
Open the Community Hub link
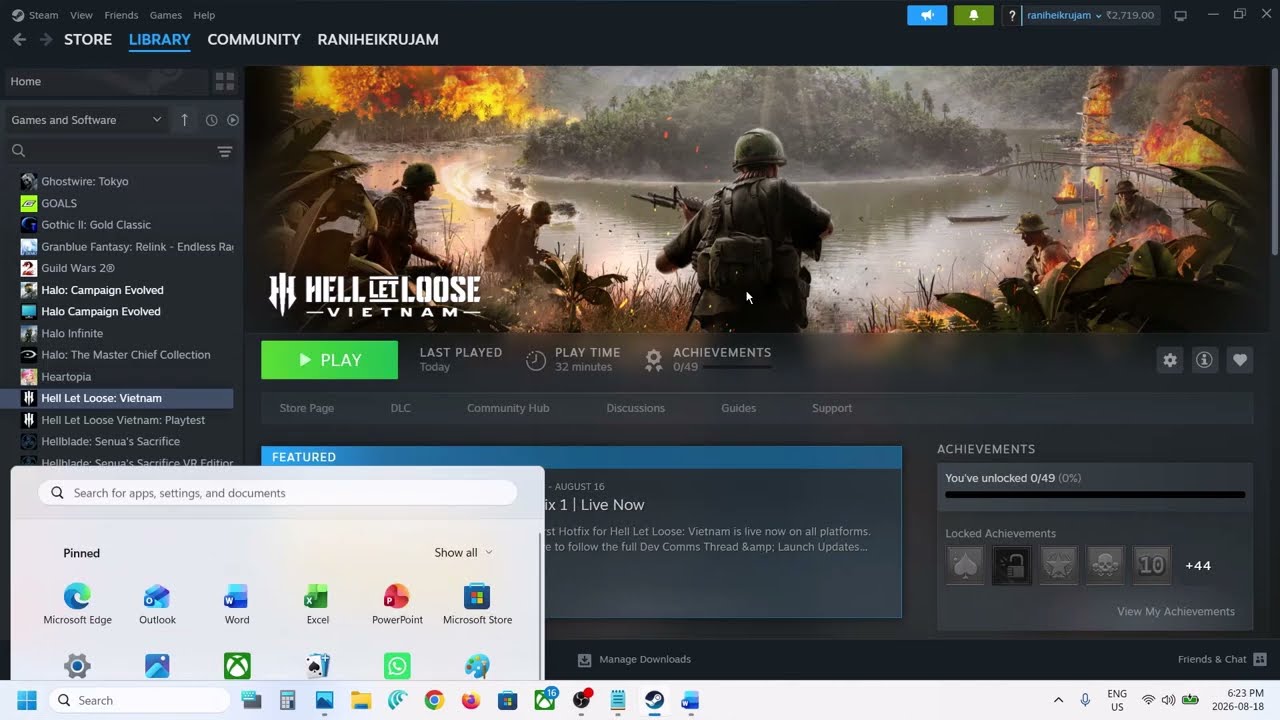tap(508, 408)
